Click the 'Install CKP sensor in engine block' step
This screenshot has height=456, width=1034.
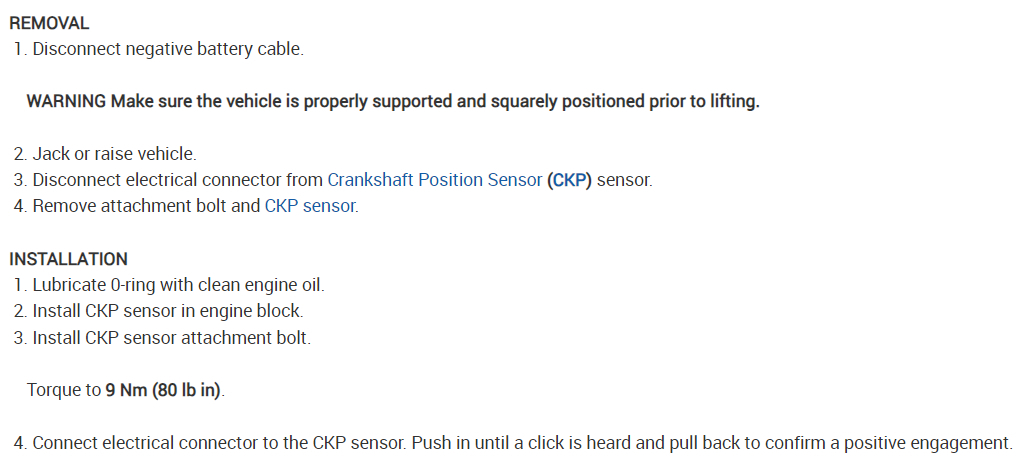(167, 311)
